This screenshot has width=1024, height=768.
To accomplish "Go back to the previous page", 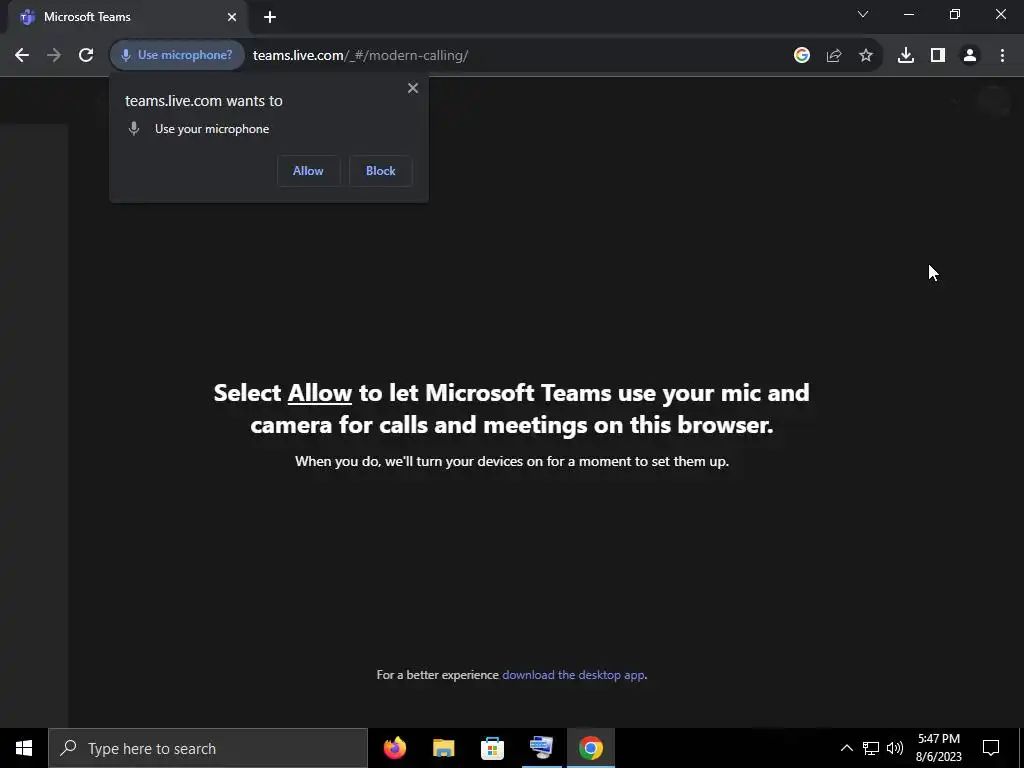I will [22, 56].
